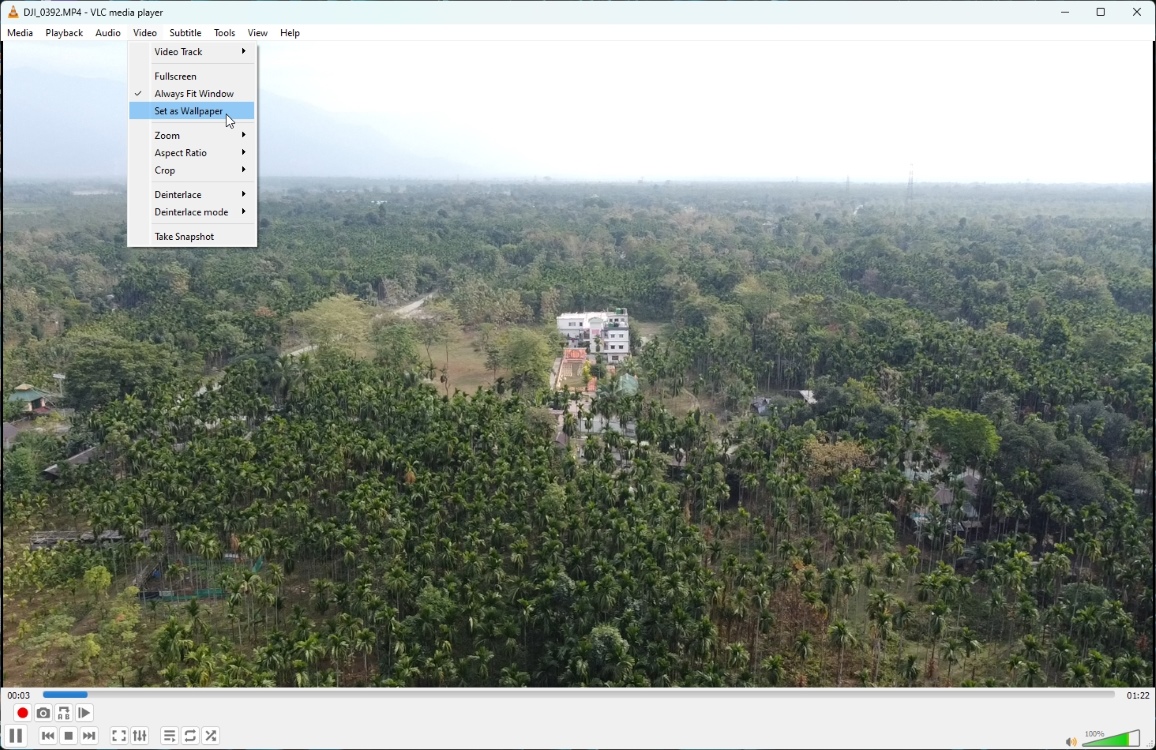Advance video frame by frame
The width and height of the screenshot is (1156, 750).
click(x=85, y=714)
